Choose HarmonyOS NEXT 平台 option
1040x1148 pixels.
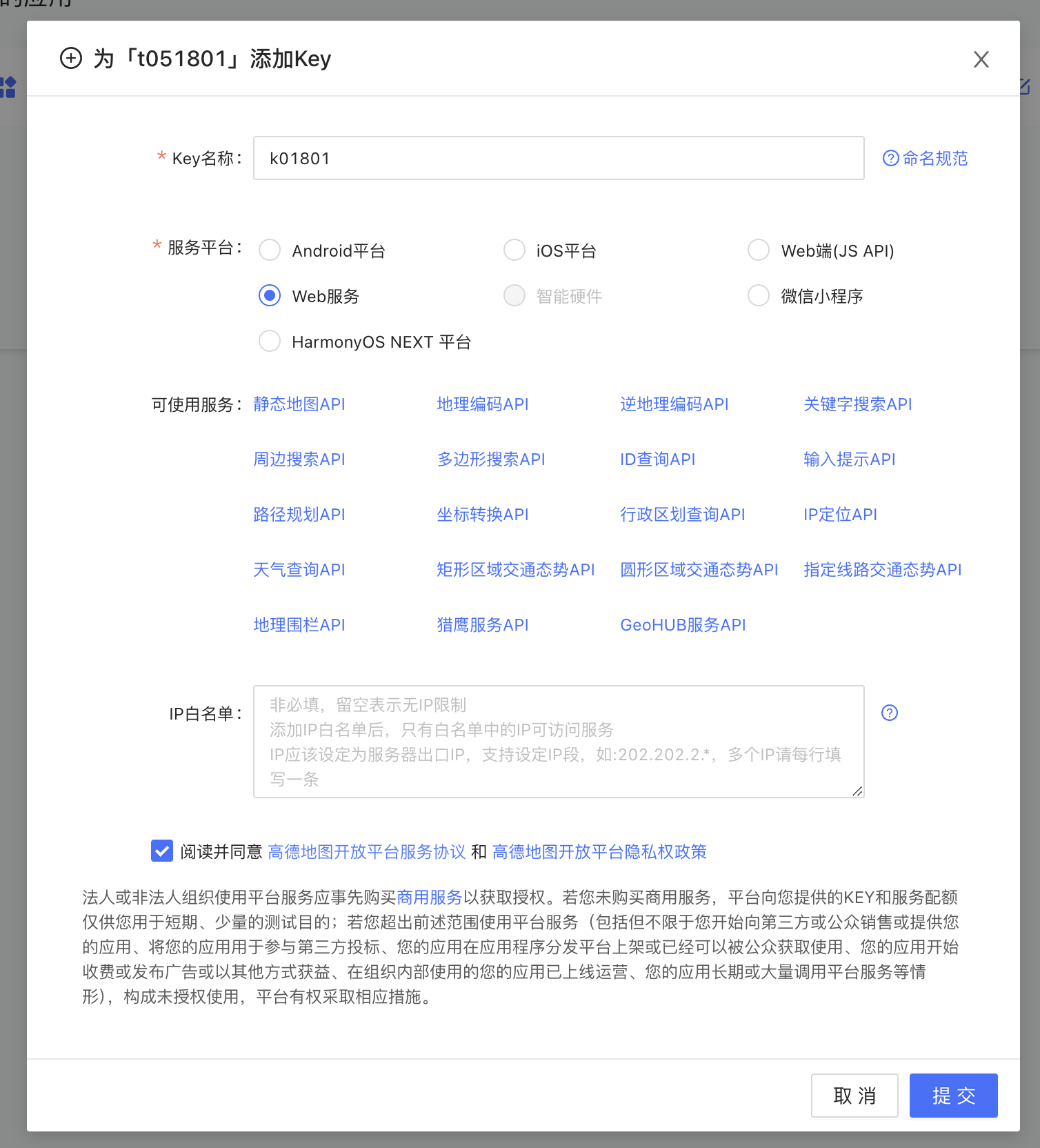270,341
